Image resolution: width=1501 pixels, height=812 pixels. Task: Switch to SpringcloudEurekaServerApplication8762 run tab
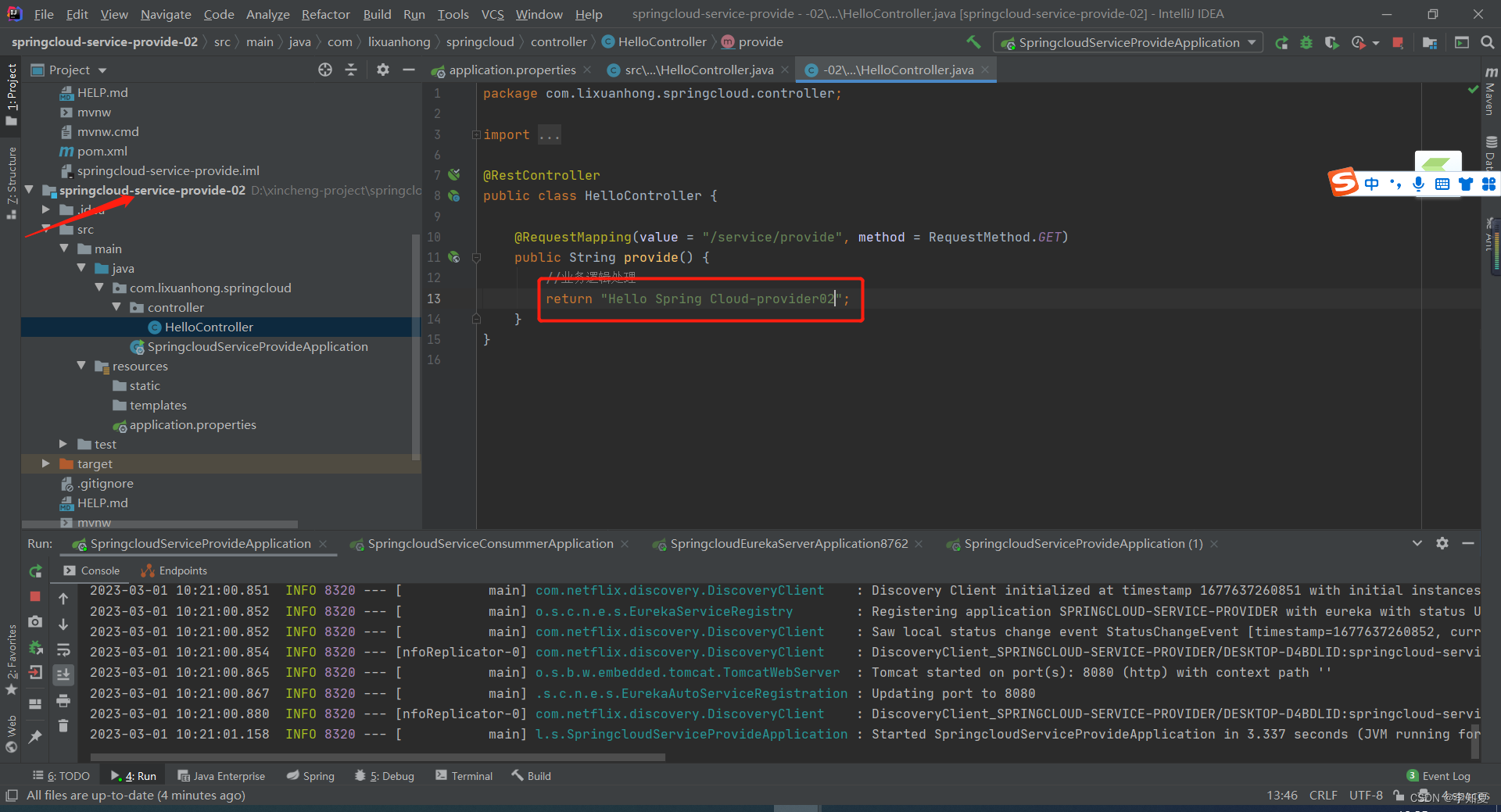[x=789, y=543]
